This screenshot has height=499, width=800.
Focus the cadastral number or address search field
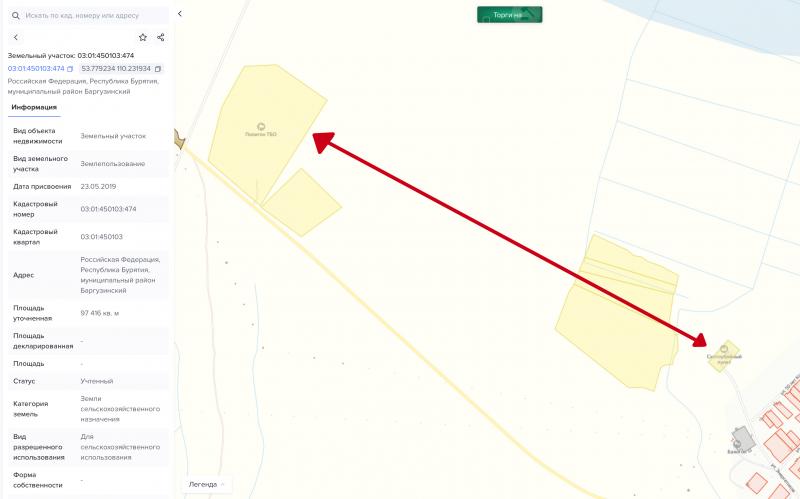click(88, 15)
